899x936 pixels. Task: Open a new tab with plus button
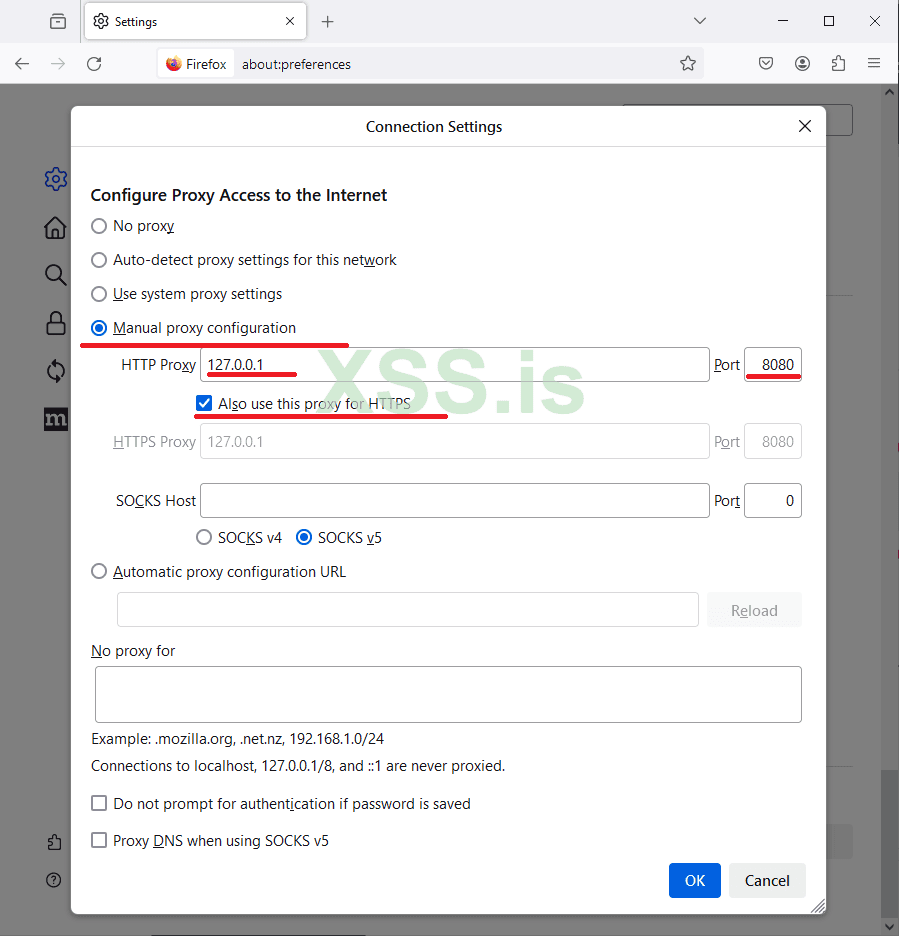click(327, 22)
